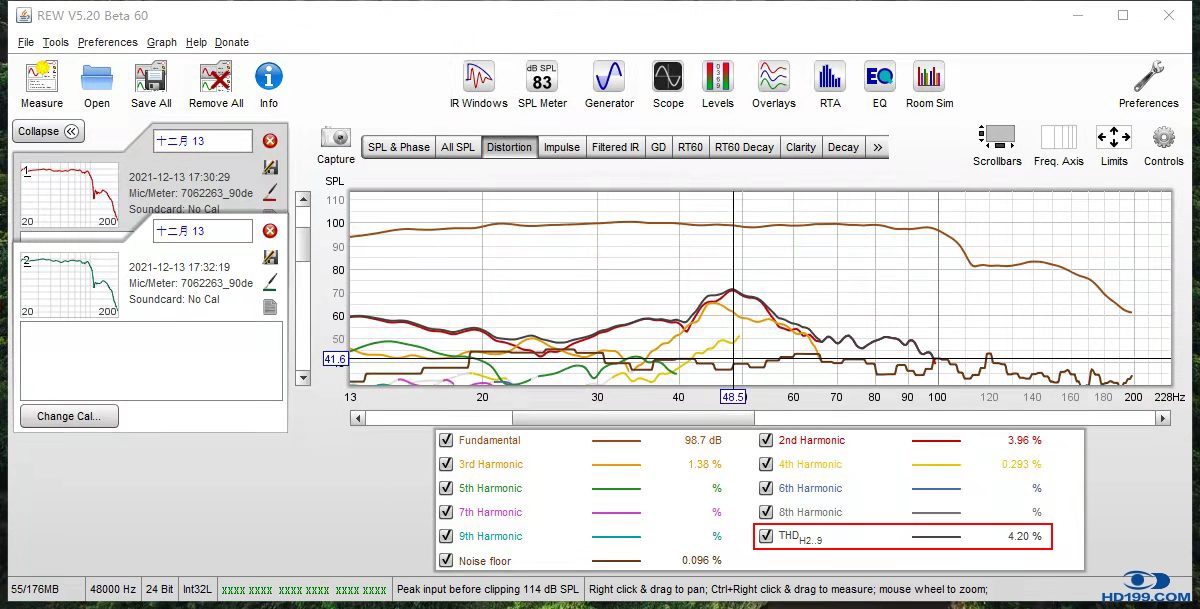Click the horizontal graph scrollbar thumb
Viewport: 1200px width, 609px height.
click(x=633, y=418)
